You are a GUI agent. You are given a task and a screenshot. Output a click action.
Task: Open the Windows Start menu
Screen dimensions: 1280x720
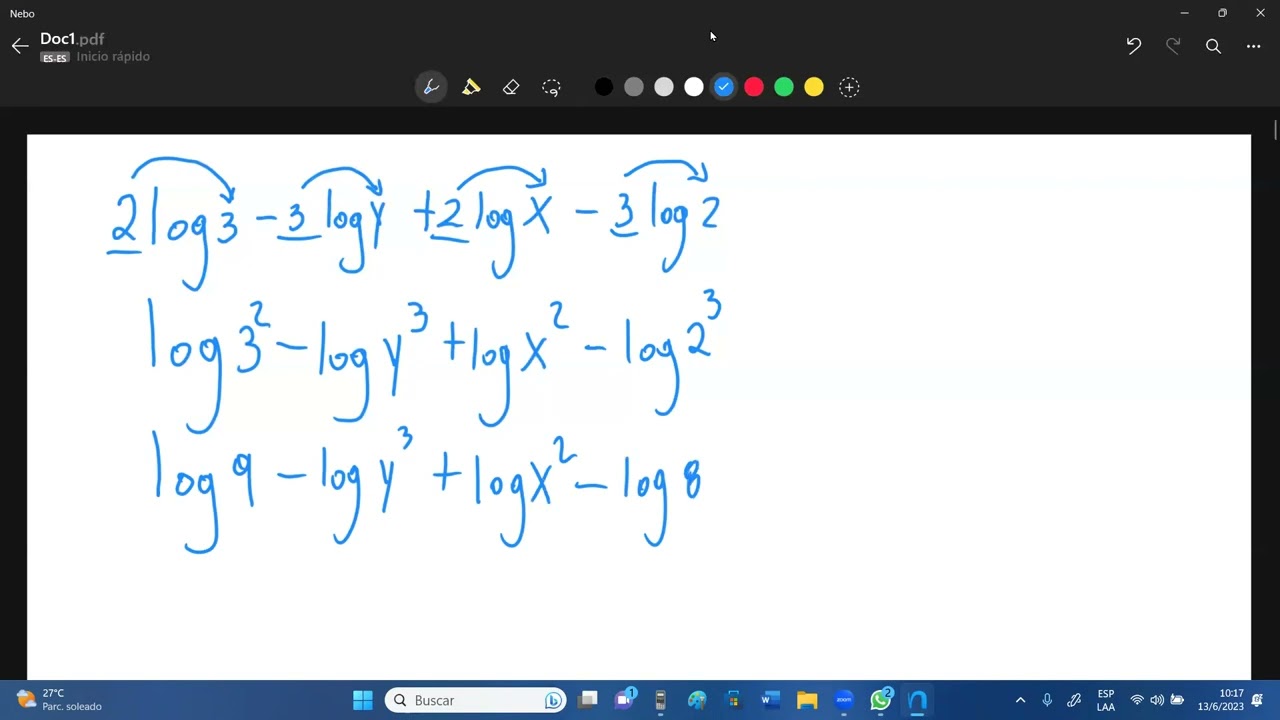click(363, 700)
